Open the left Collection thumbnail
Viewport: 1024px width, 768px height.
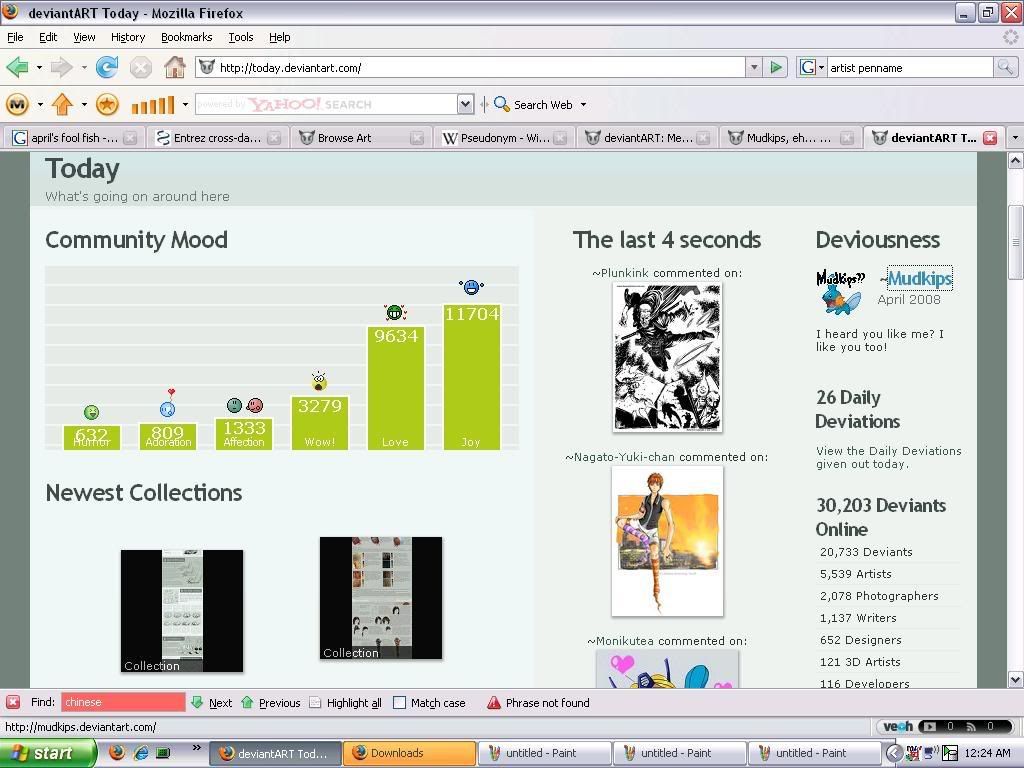182,611
